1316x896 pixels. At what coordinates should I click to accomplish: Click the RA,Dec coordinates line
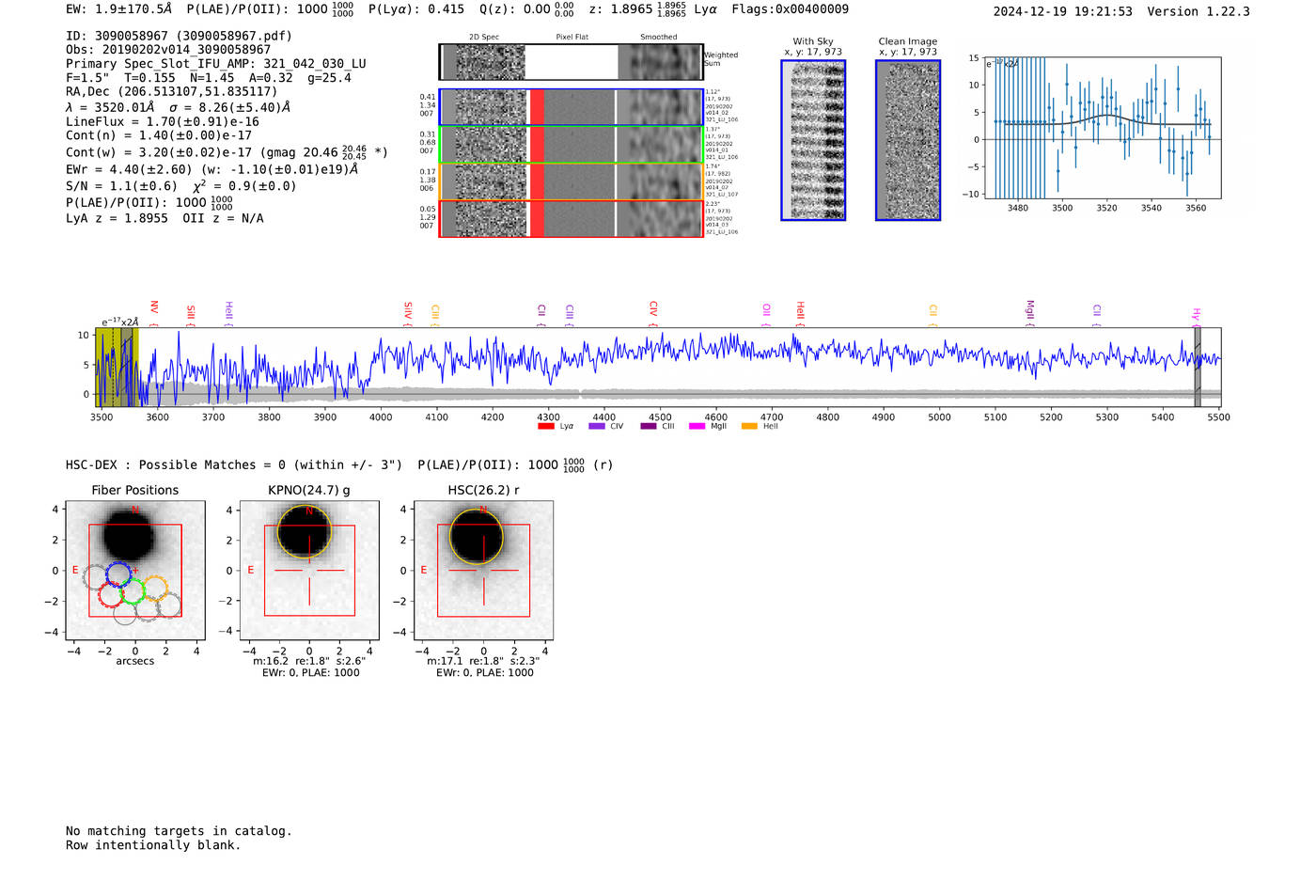click(x=172, y=92)
